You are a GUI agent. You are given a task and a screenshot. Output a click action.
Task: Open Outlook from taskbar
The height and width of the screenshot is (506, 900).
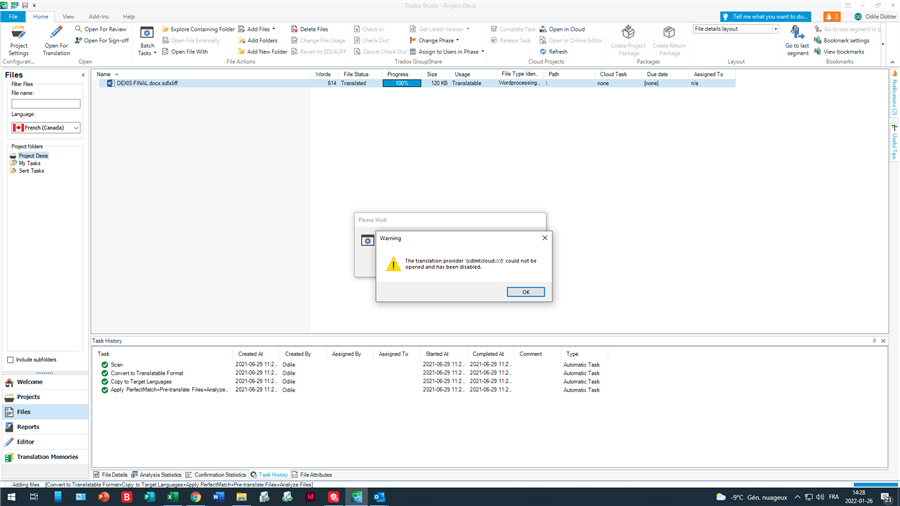[x=379, y=497]
